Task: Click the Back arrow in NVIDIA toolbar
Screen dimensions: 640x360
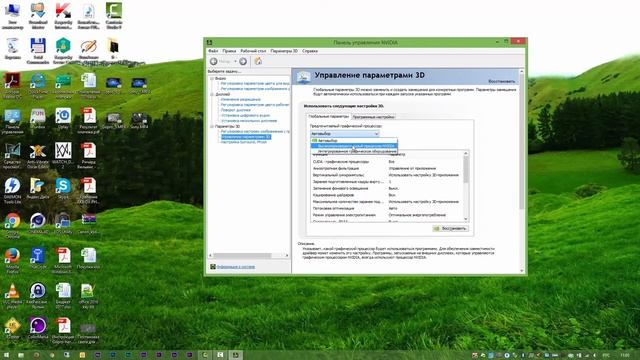Action: (213, 61)
